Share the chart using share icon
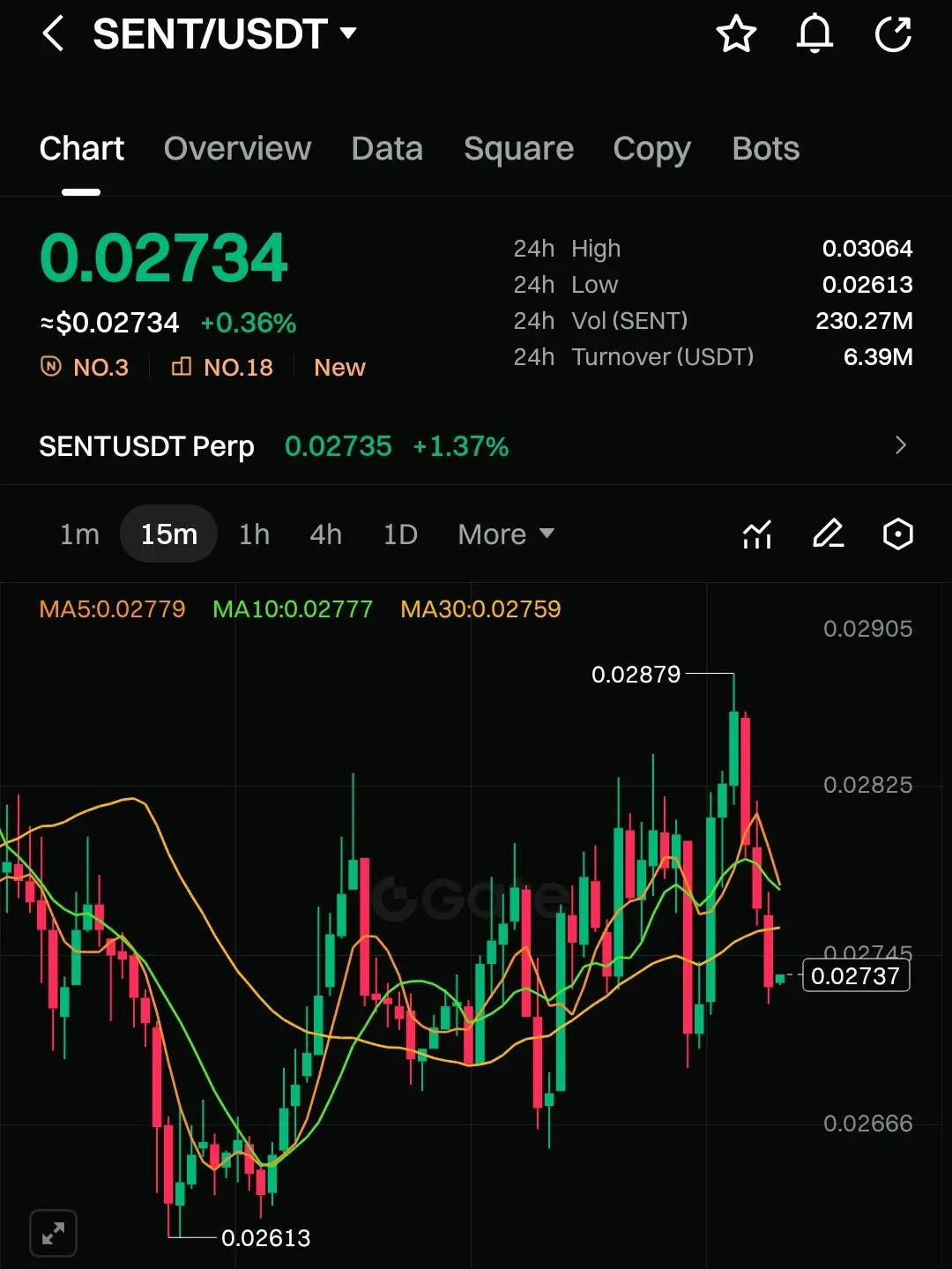 click(x=893, y=34)
